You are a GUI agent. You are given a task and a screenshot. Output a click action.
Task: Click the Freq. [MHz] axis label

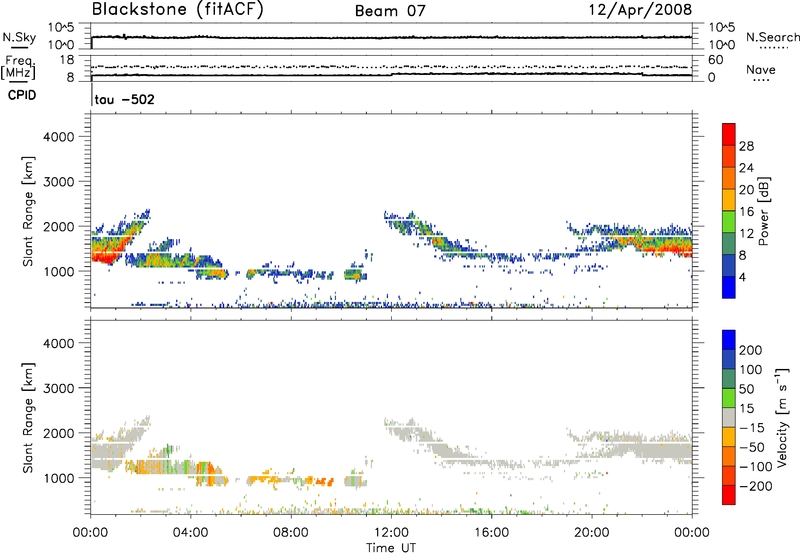pos(18,68)
